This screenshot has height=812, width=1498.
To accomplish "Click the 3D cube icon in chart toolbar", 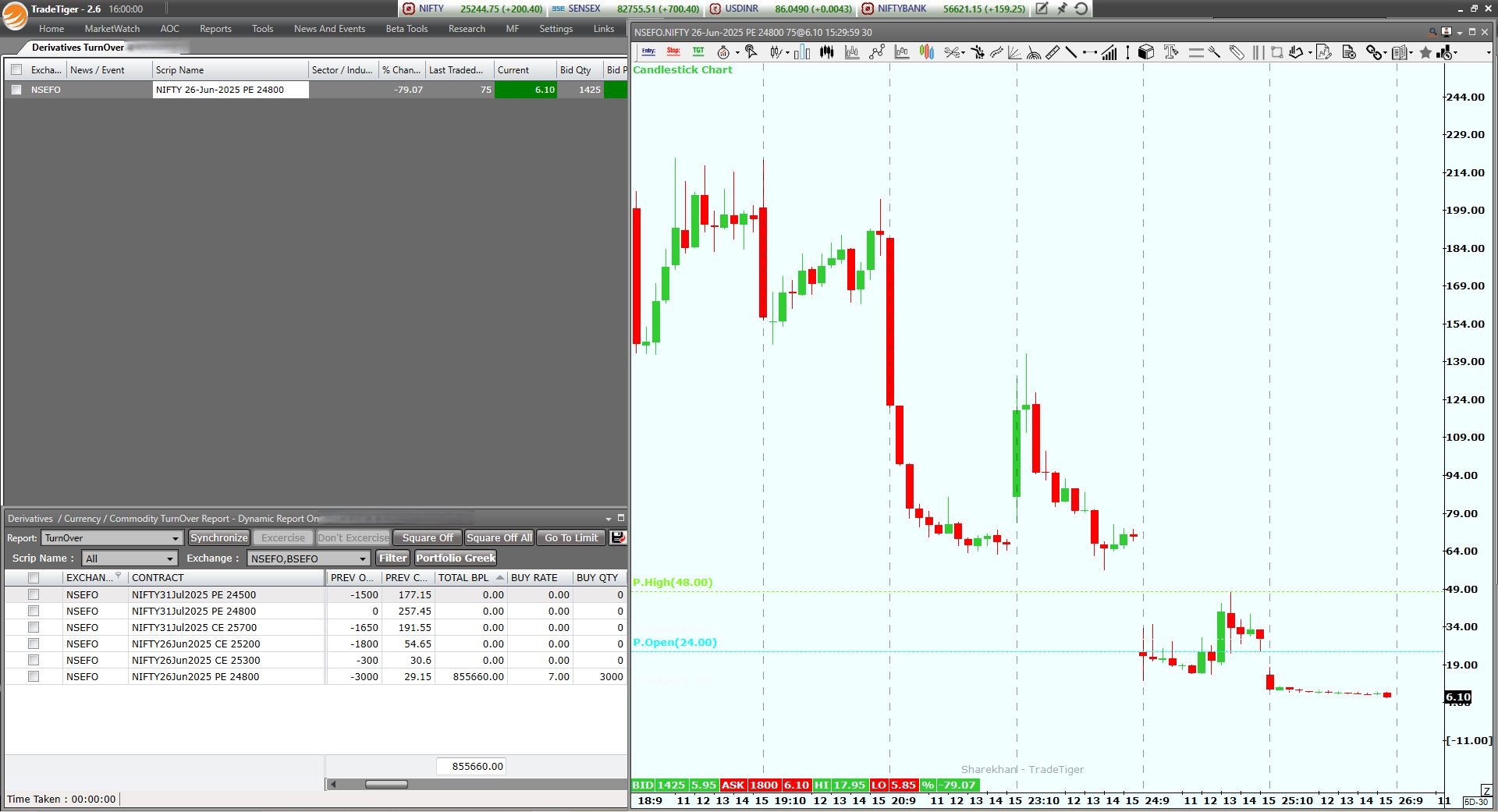I will [1146, 52].
